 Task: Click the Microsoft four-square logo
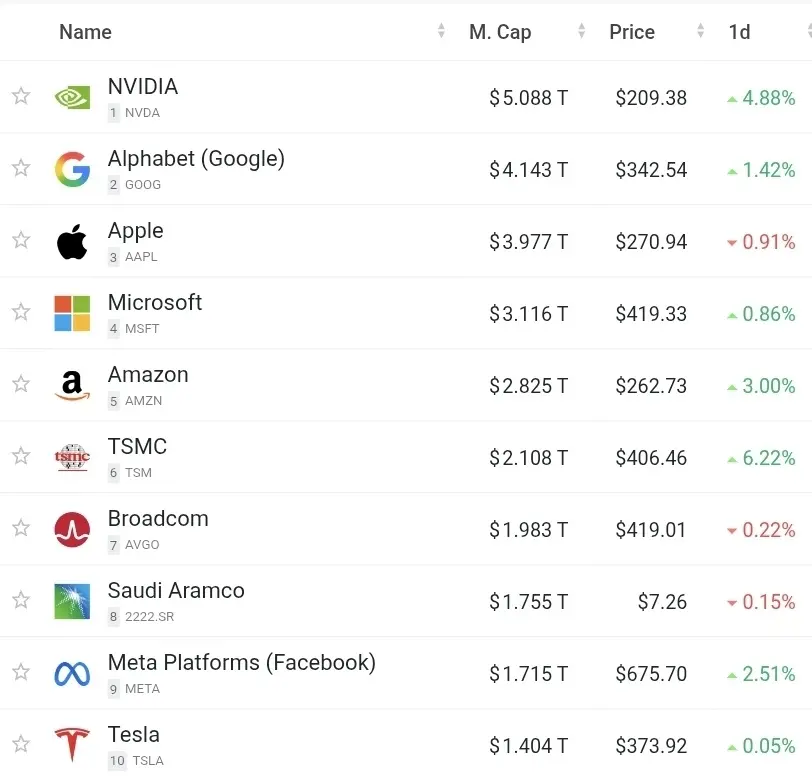click(71, 312)
